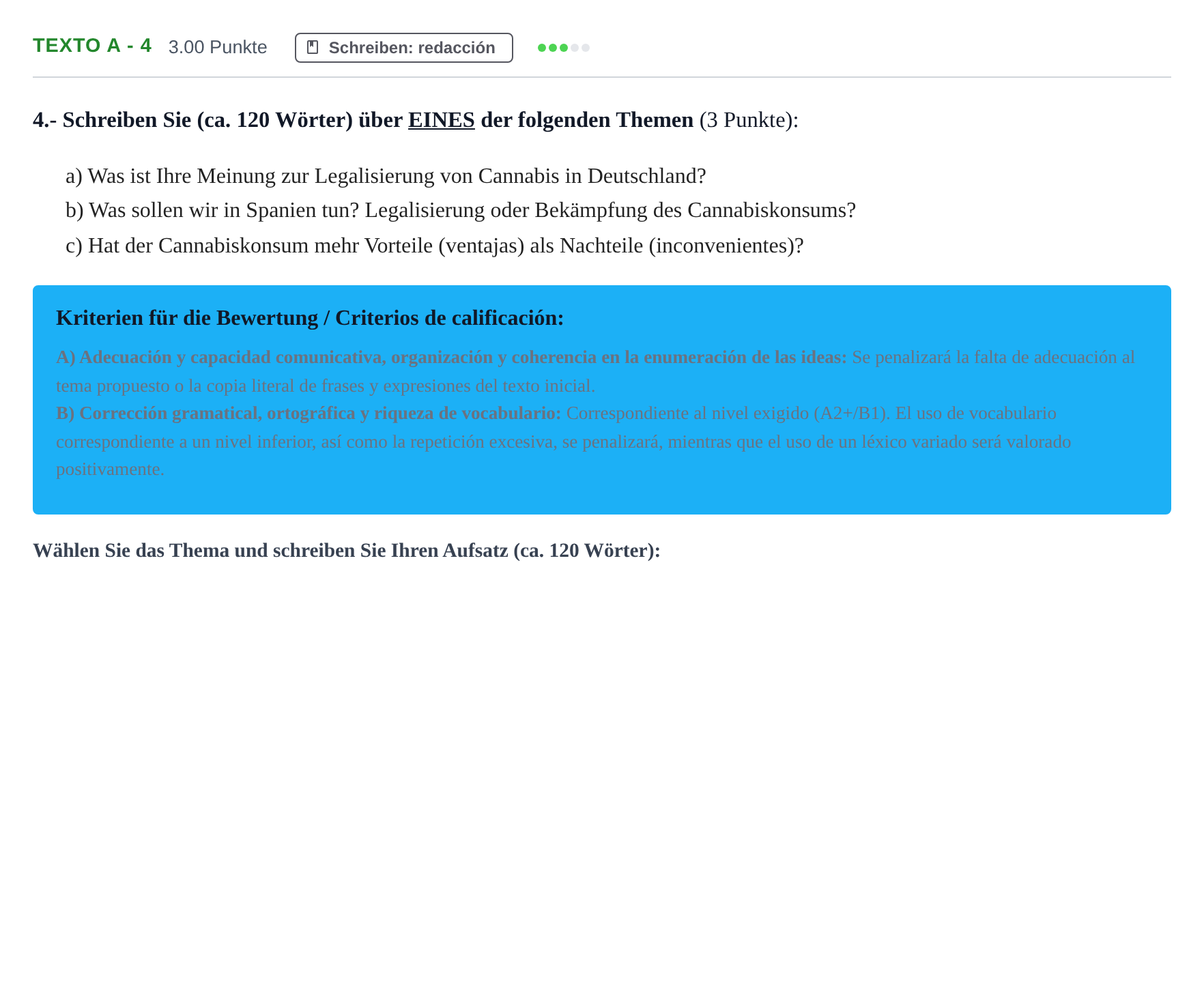Click the 3.00 Punkte score label
Image resolution: width=1204 pixels, height=999 pixels.
pos(218,47)
